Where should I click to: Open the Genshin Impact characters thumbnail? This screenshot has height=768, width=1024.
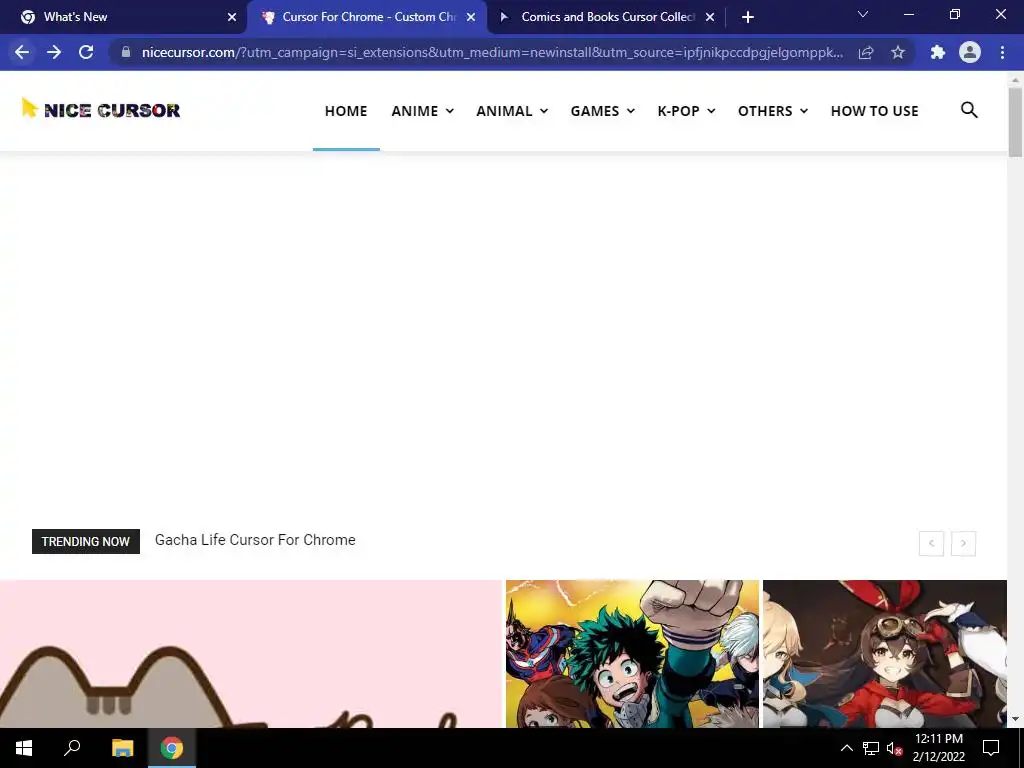pyautogui.click(x=885, y=654)
